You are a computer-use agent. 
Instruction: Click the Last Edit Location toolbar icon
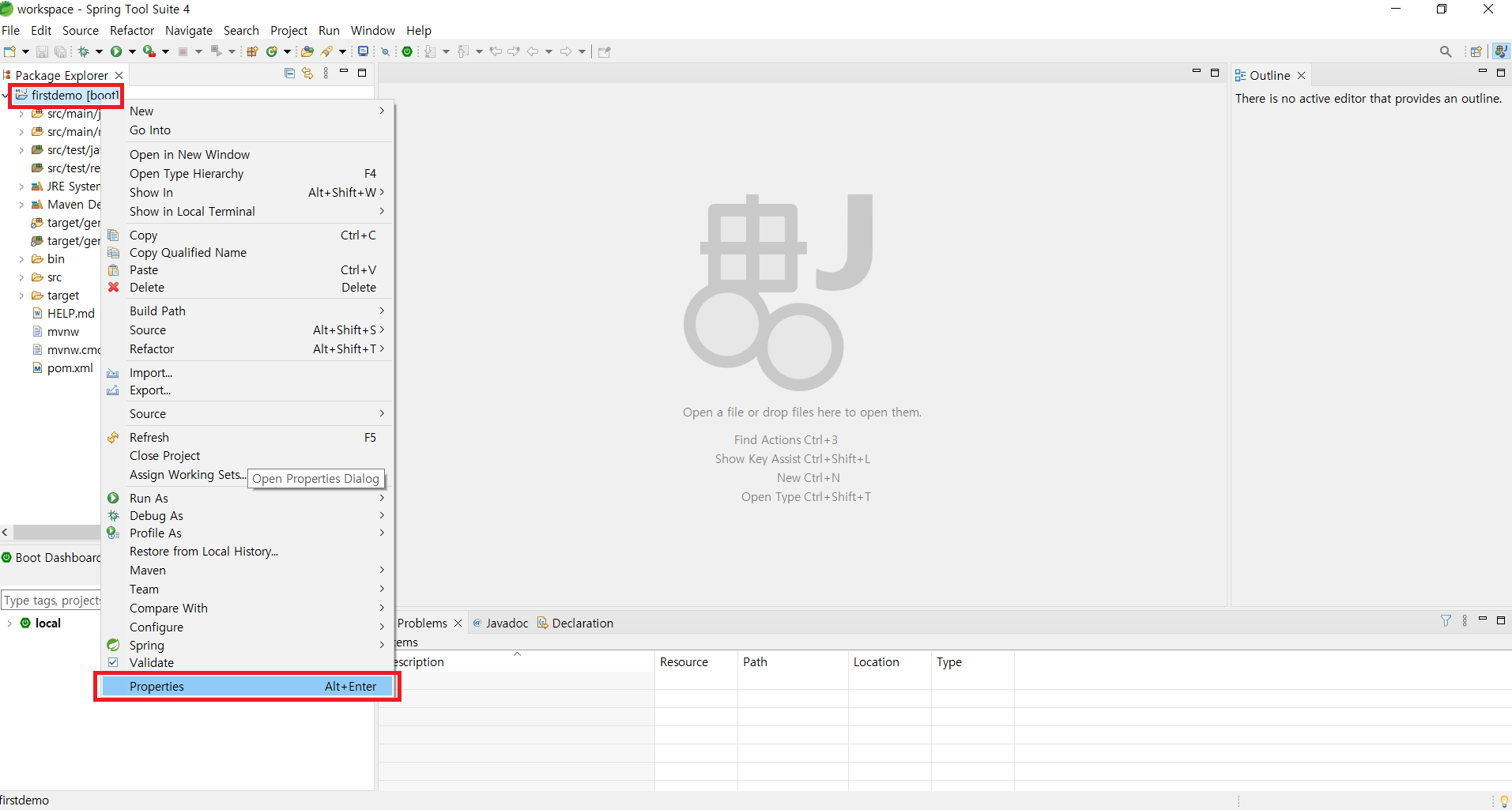point(496,52)
